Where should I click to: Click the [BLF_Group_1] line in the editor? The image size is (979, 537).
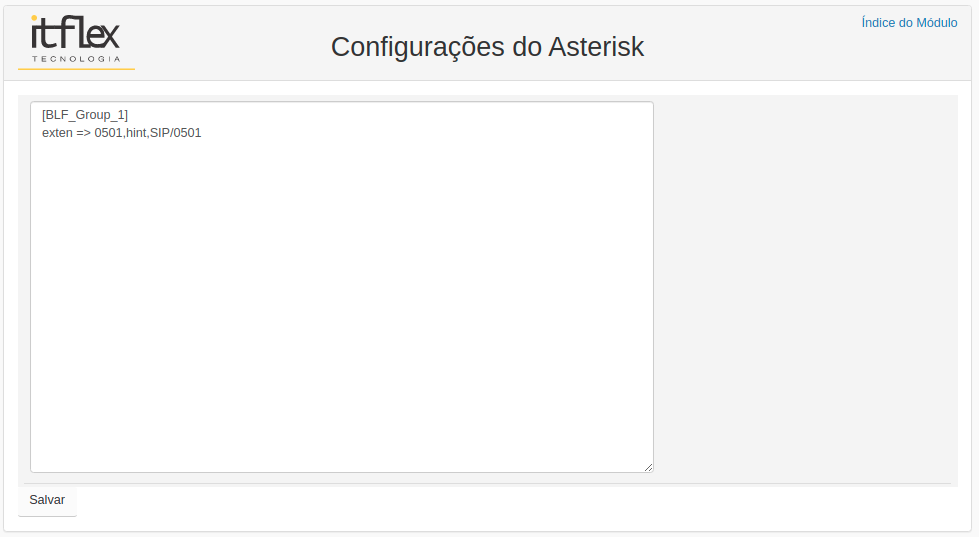pos(85,115)
